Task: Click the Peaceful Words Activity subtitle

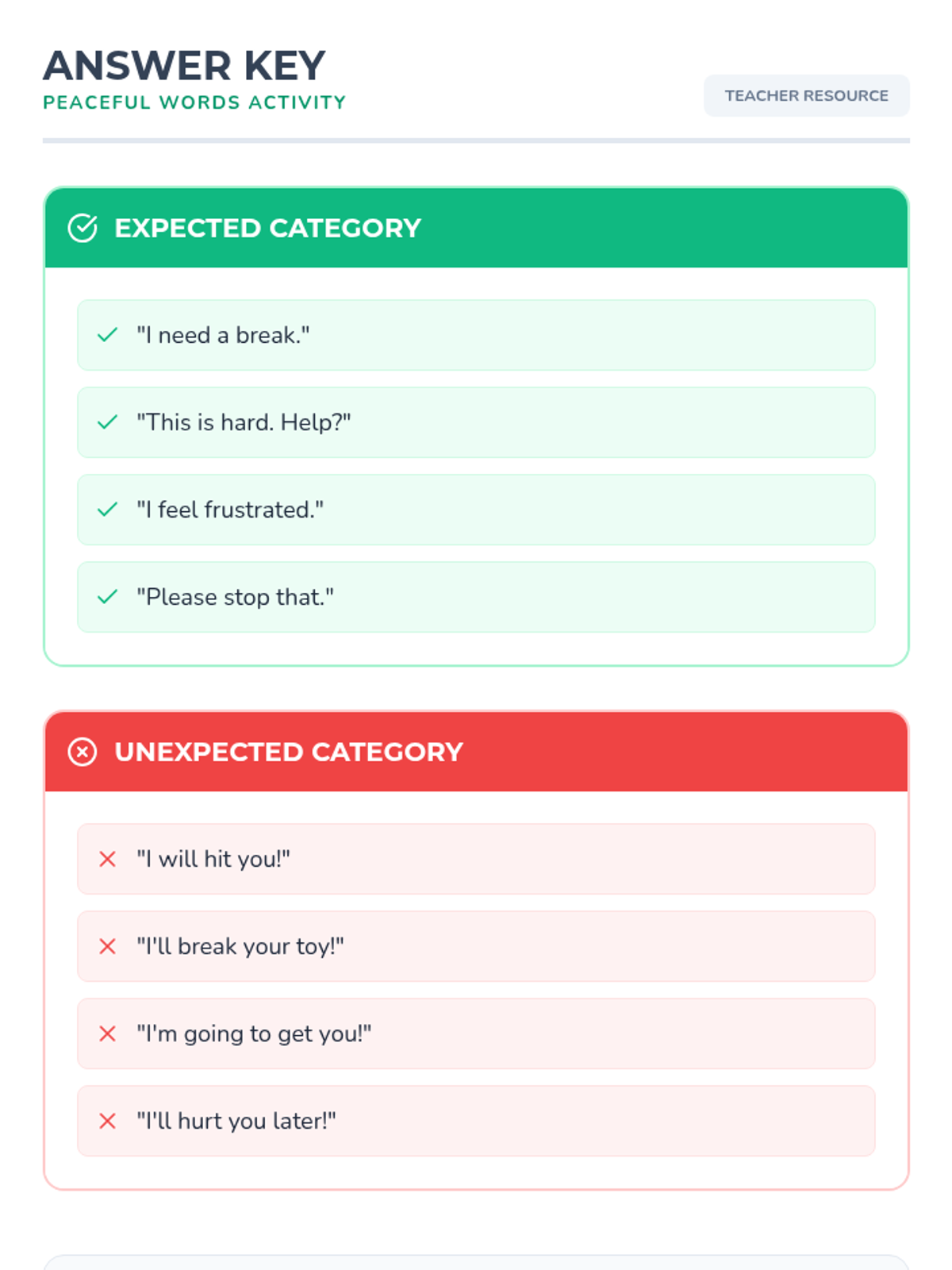Action: tap(194, 102)
